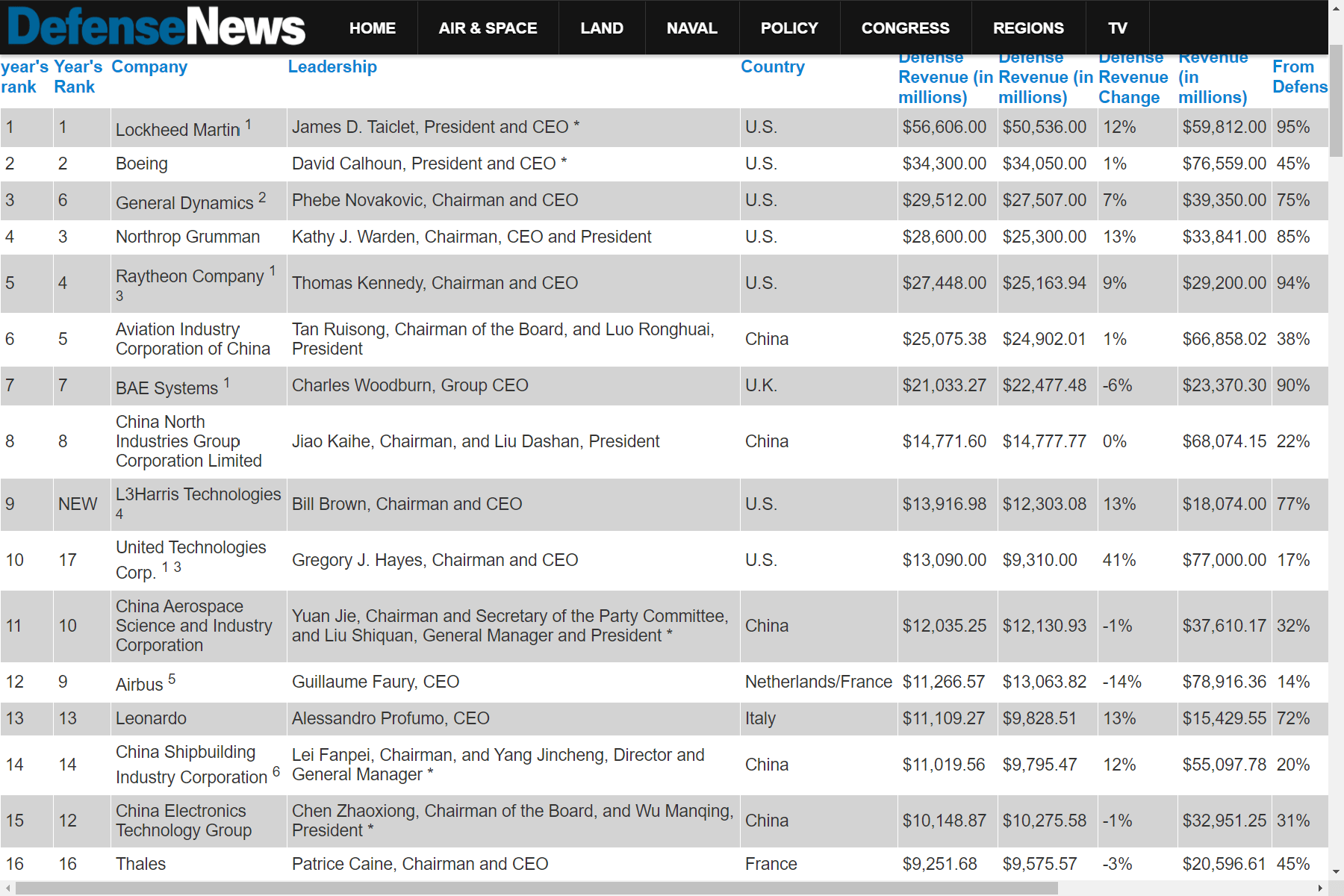Select the Northrop Grumman company cell
The image size is (1344, 896).
[199, 237]
